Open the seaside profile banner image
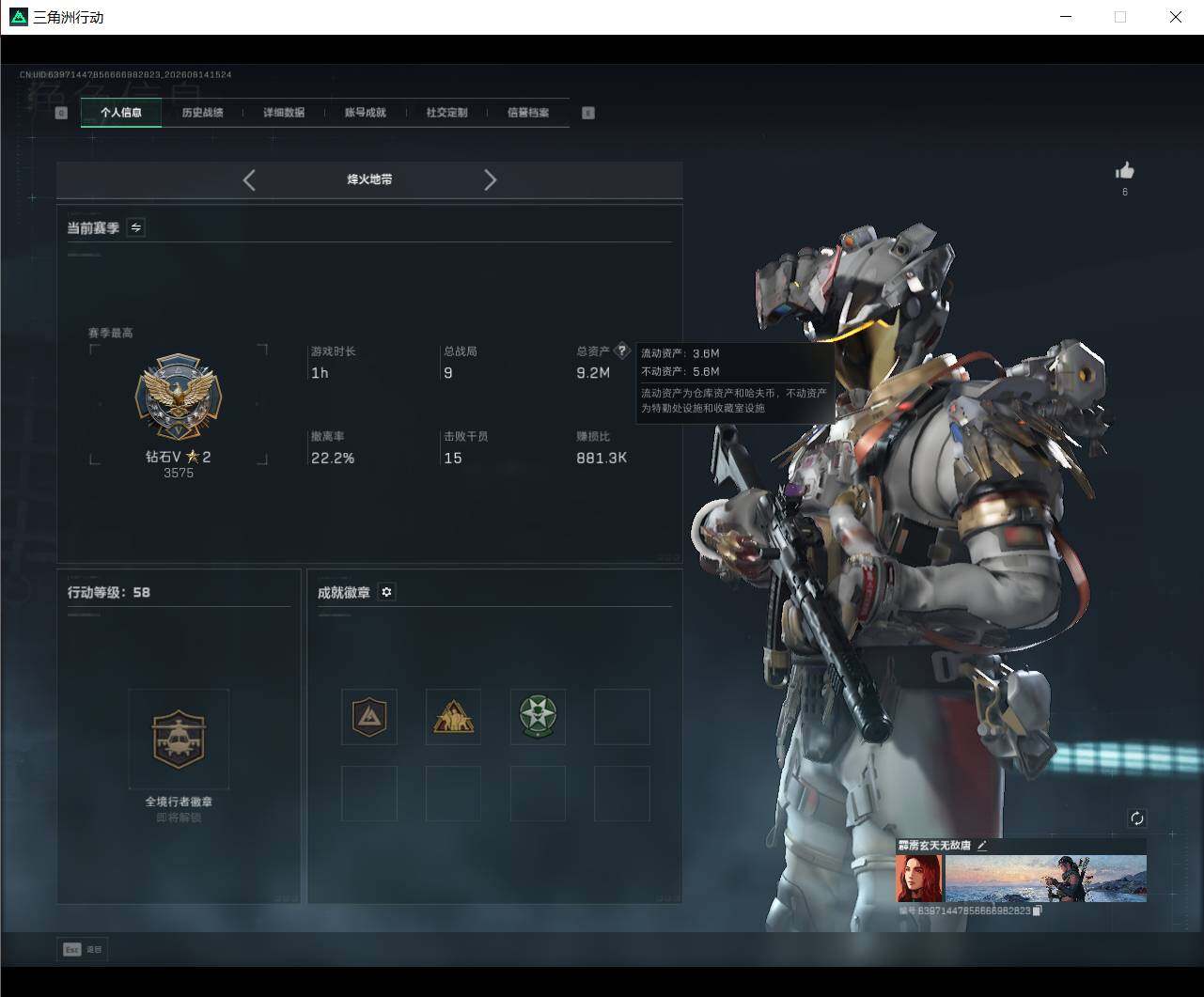The width and height of the screenshot is (1204, 997). pos(1045,879)
